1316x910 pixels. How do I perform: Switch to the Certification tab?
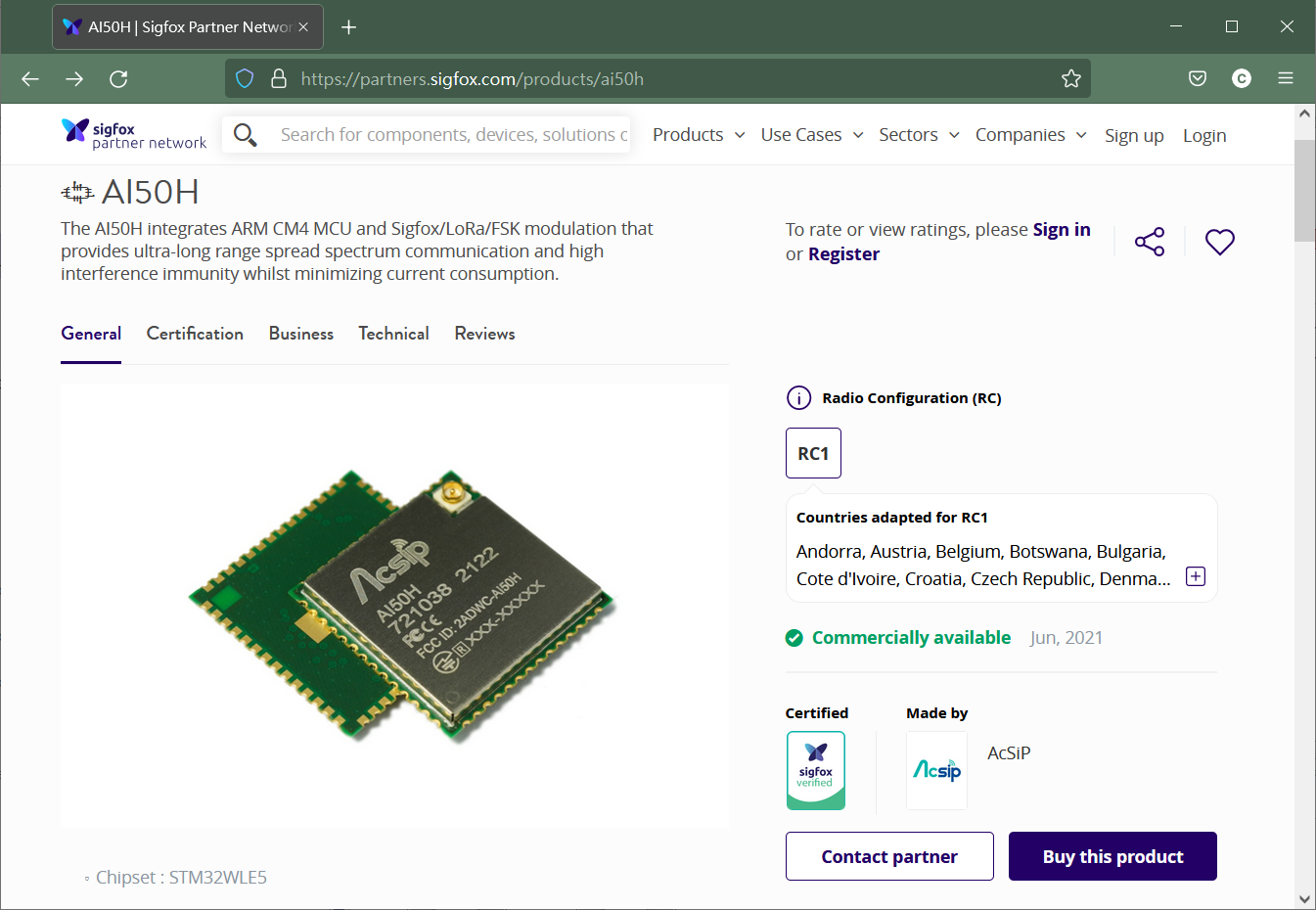click(195, 334)
